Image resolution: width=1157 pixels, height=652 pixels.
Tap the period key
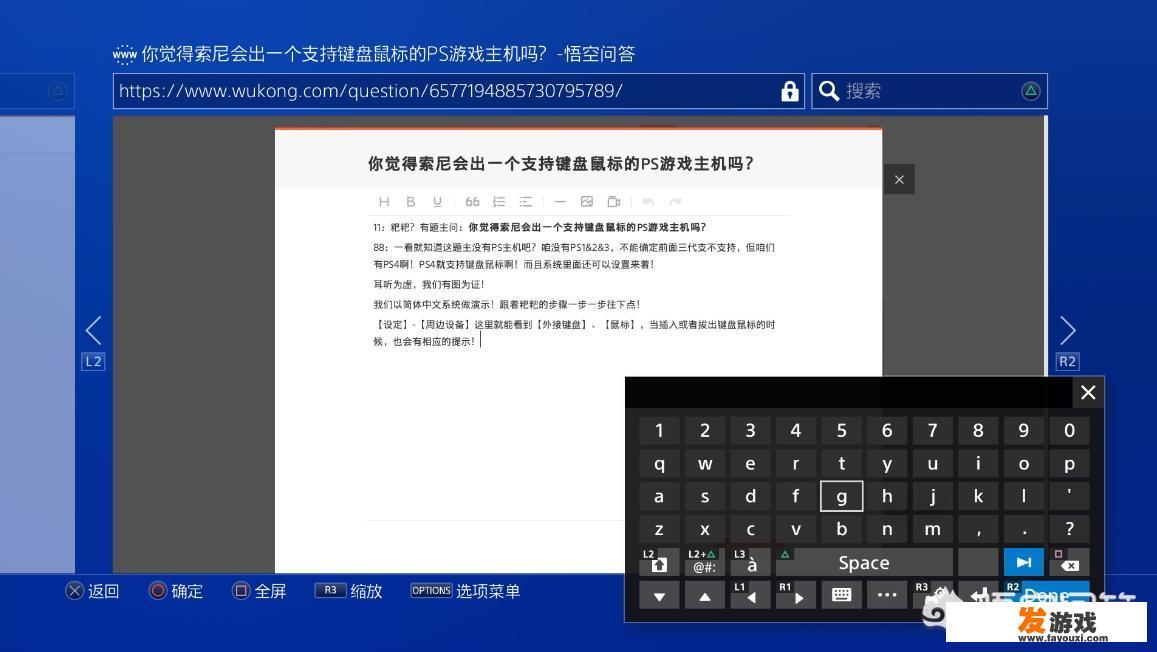tap(1023, 530)
